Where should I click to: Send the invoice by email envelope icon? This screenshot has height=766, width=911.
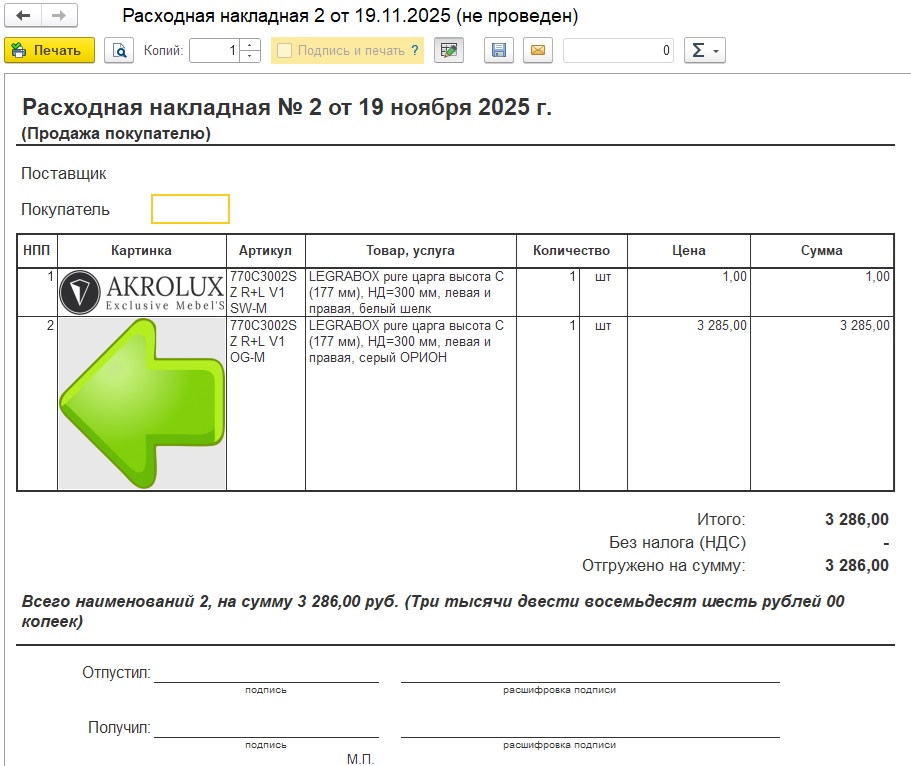click(x=538, y=51)
